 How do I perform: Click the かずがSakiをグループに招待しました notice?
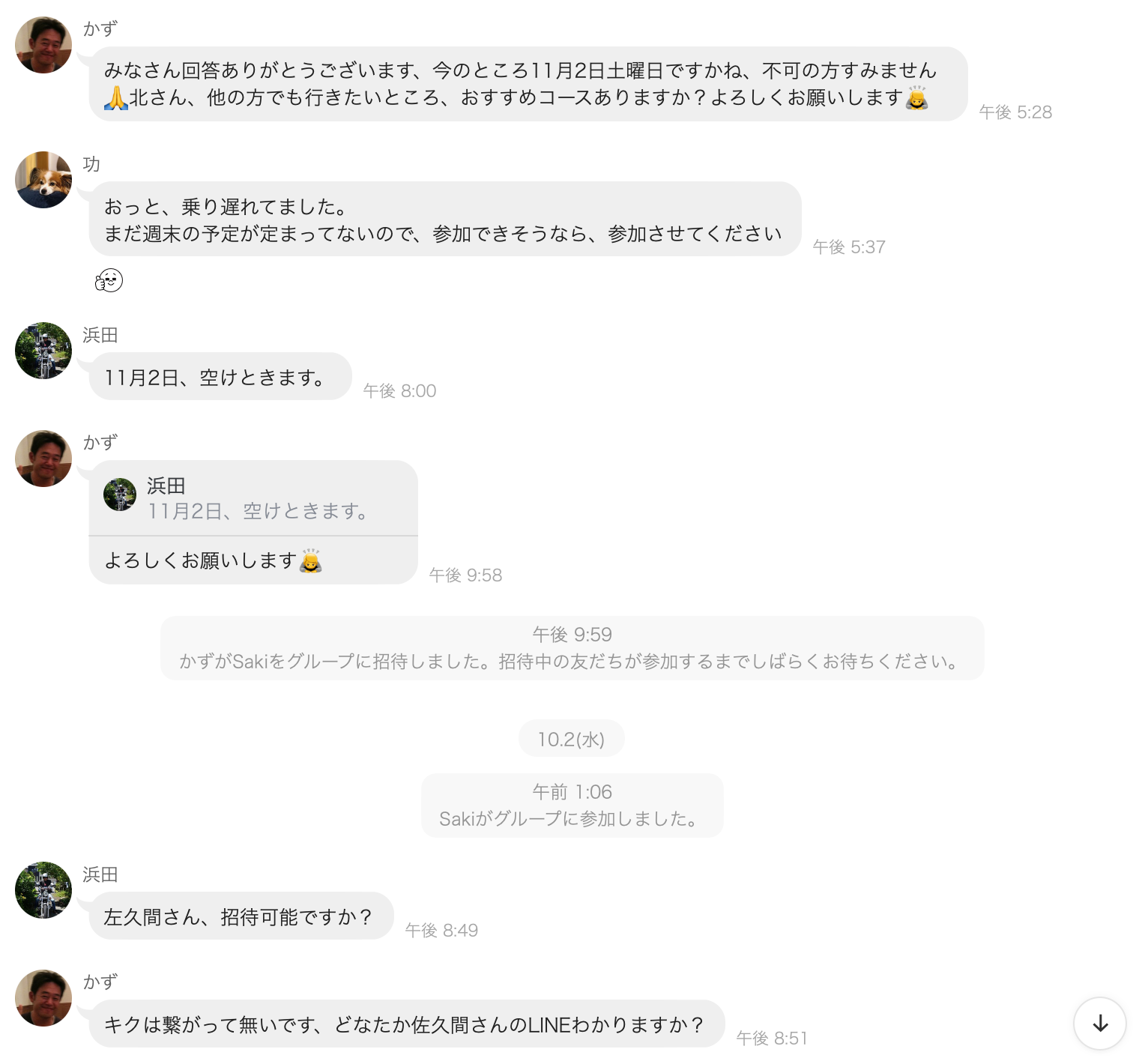572,648
